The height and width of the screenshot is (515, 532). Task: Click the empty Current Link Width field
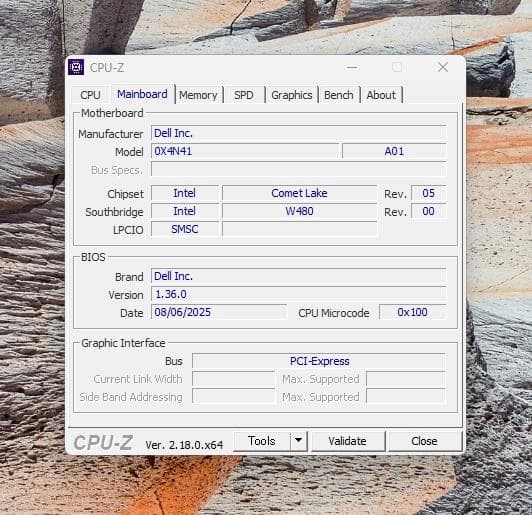tap(233, 379)
